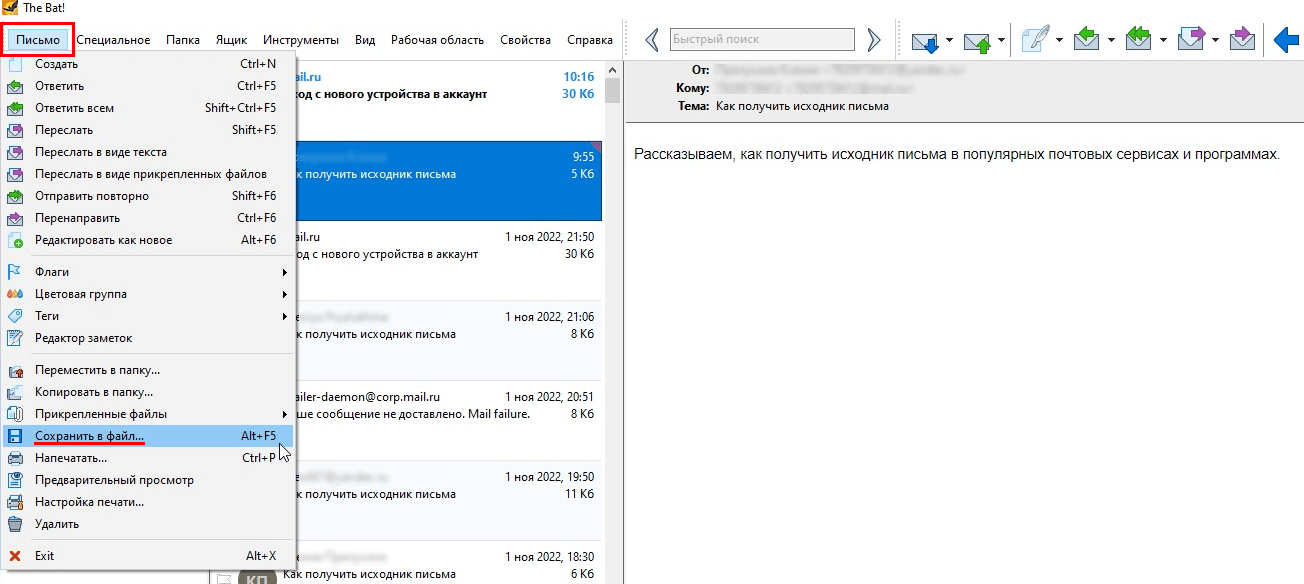Viewport: 1304px width, 584px height.
Task: Click the left chevron before quick search
Action: tap(652, 40)
